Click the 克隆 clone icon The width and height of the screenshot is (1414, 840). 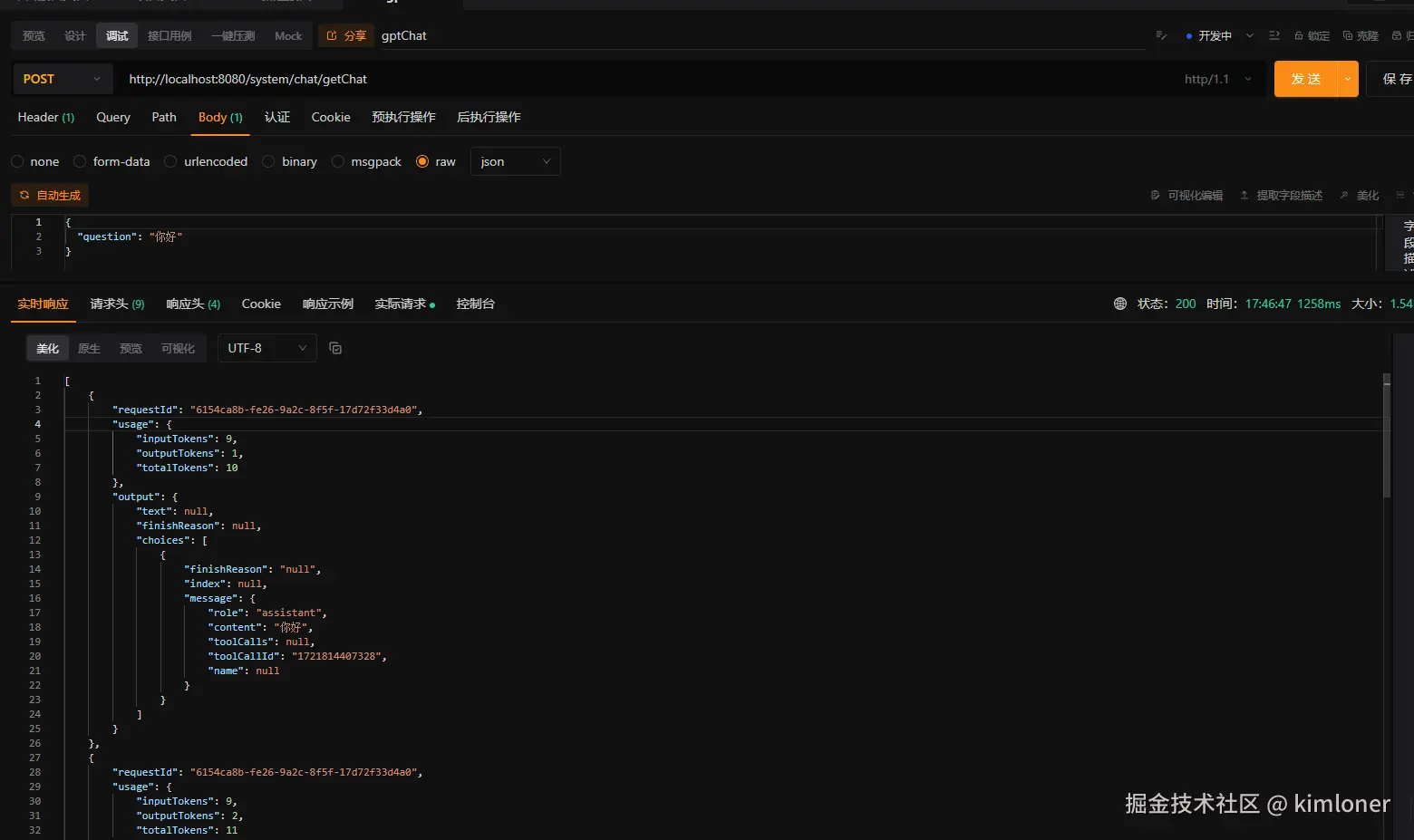[x=1348, y=36]
